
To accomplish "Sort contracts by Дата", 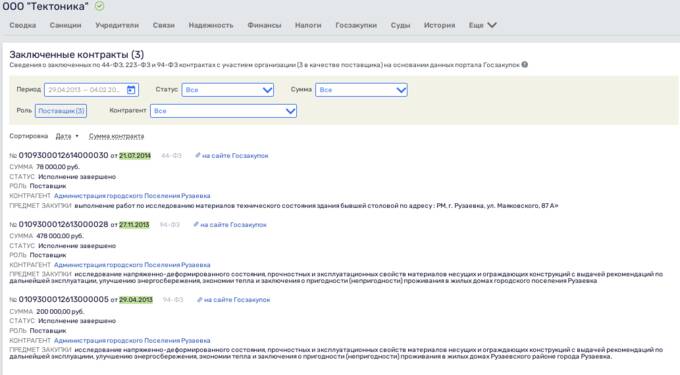I will click(x=63, y=136).
